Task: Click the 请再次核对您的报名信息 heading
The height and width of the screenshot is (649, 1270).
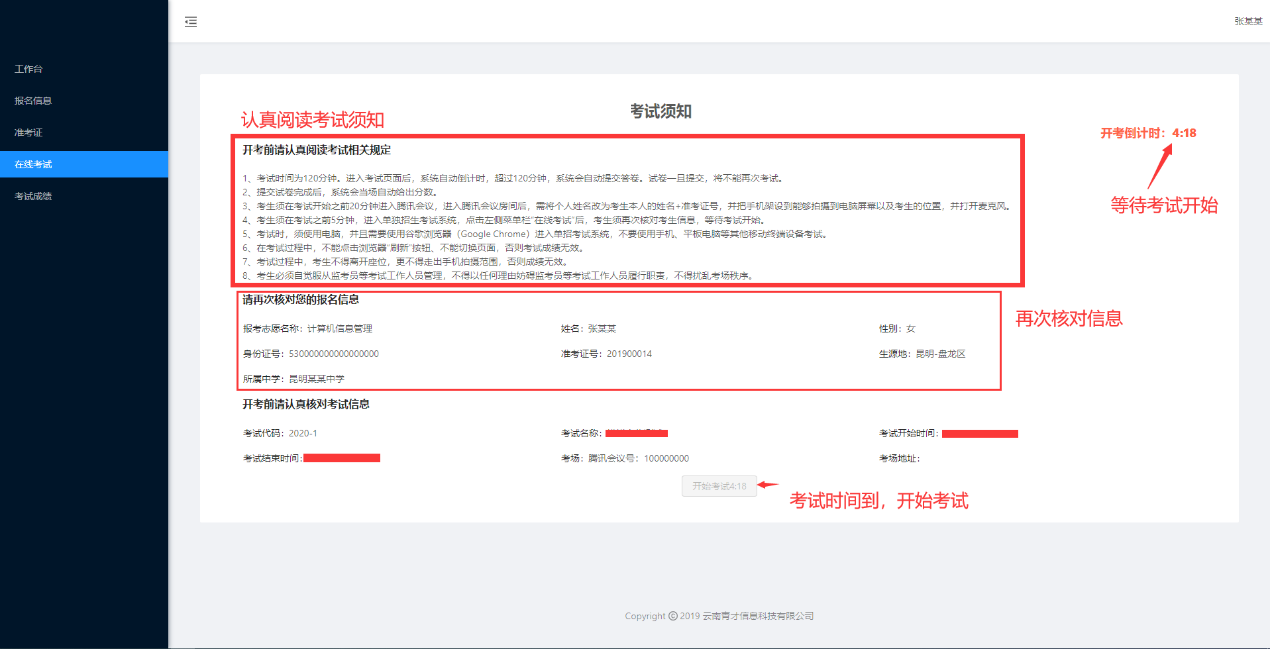Action: 300,299
